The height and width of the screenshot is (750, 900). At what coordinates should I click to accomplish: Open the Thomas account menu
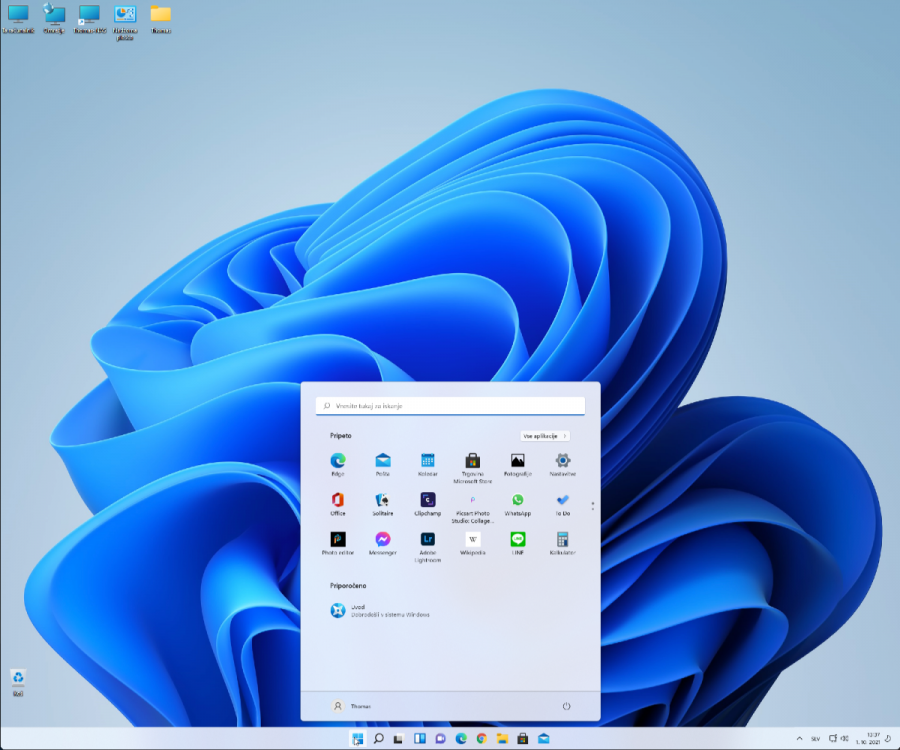(x=350, y=706)
